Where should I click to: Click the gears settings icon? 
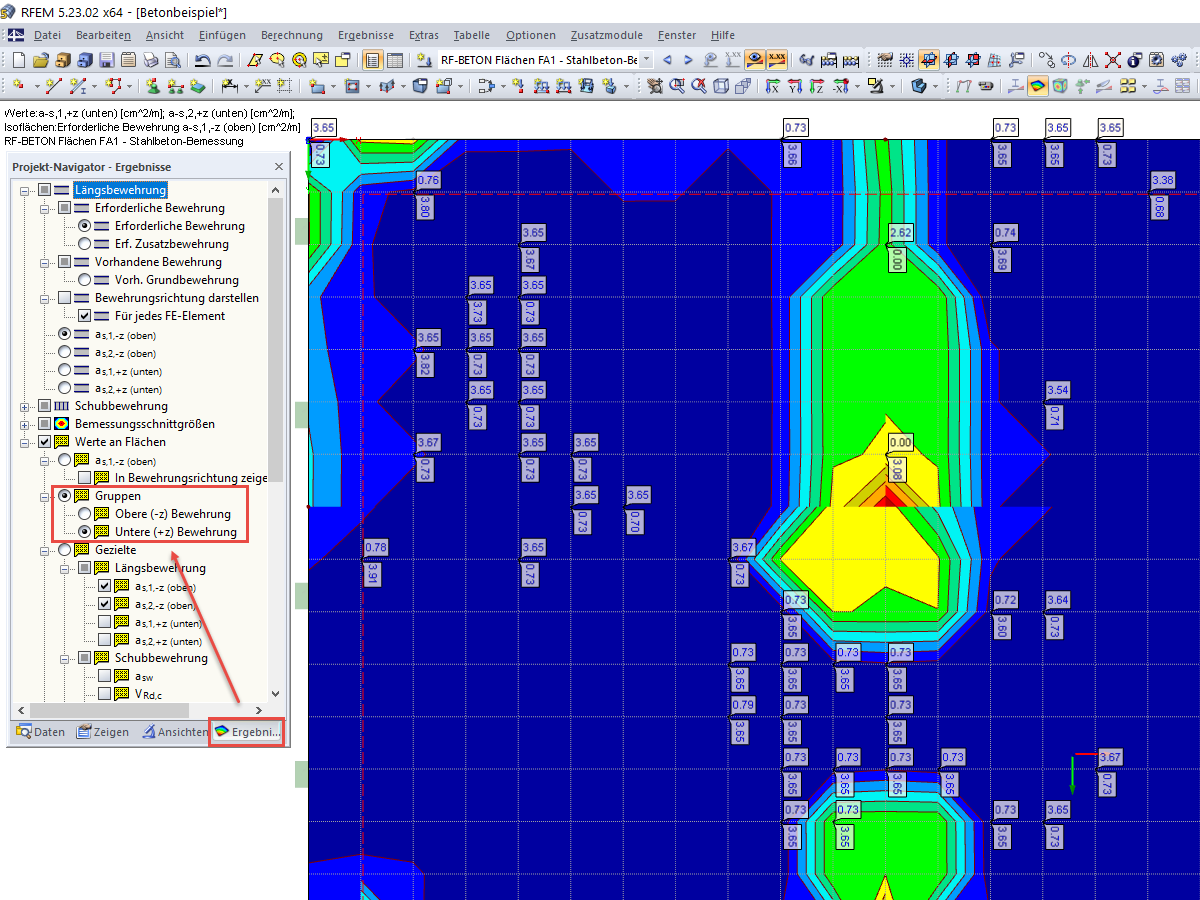[1180, 60]
